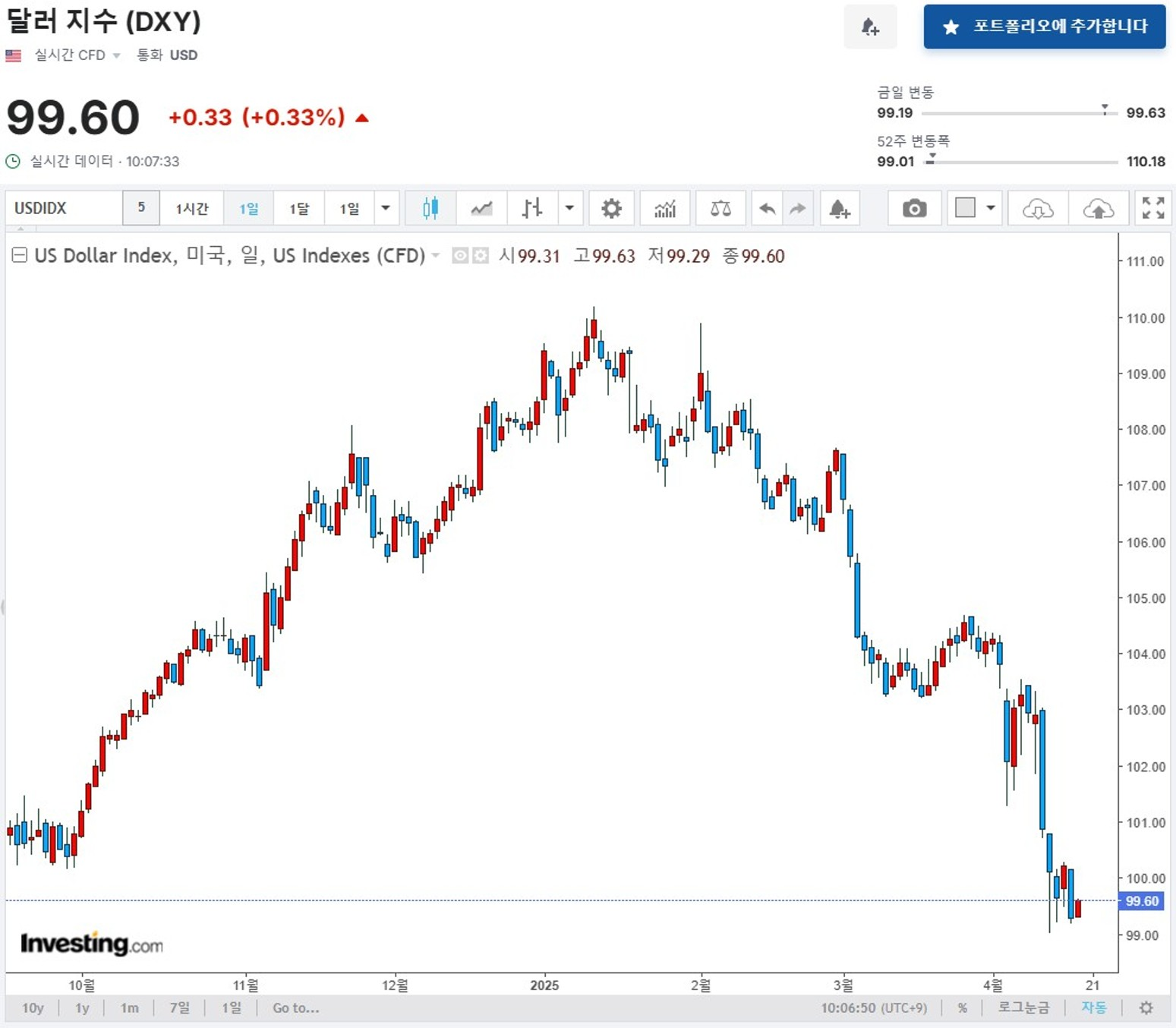Click the redo arrow
The image size is (1176, 1028).
coord(797,208)
